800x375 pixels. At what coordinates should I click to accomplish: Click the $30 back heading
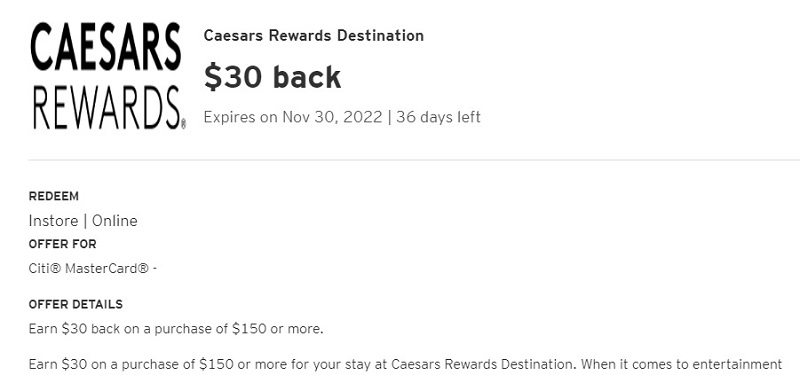click(272, 78)
